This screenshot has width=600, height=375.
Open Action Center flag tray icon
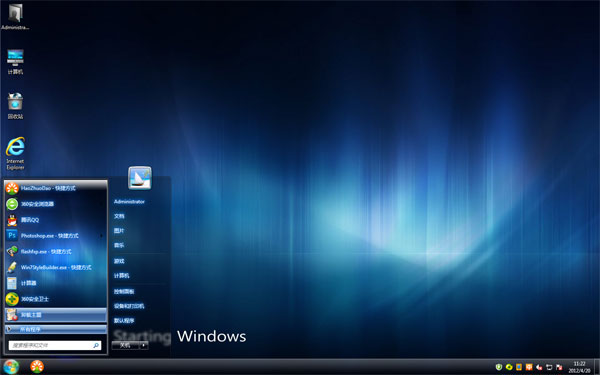559,367
